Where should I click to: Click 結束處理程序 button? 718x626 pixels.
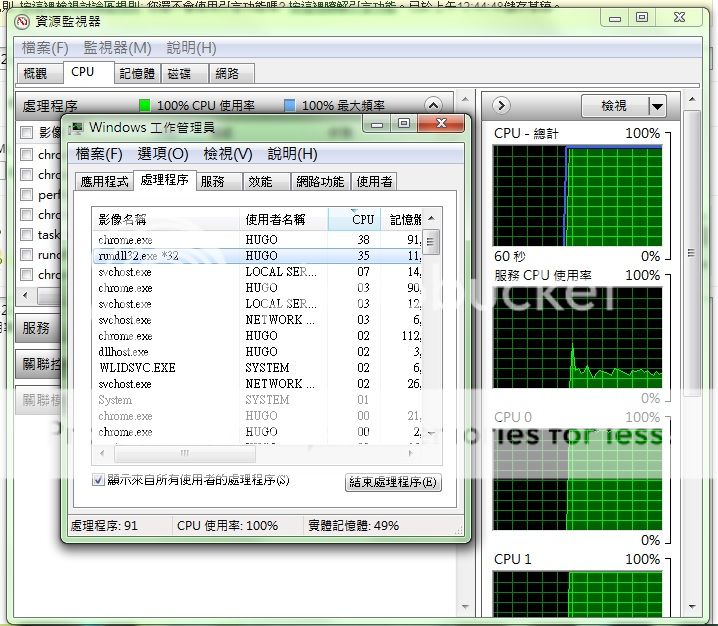[x=393, y=482]
